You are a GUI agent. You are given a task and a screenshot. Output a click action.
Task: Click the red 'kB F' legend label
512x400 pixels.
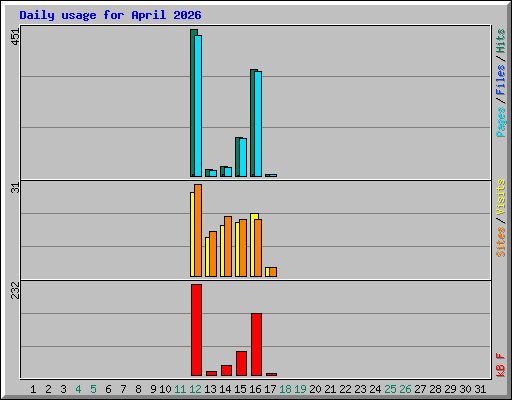click(500, 365)
